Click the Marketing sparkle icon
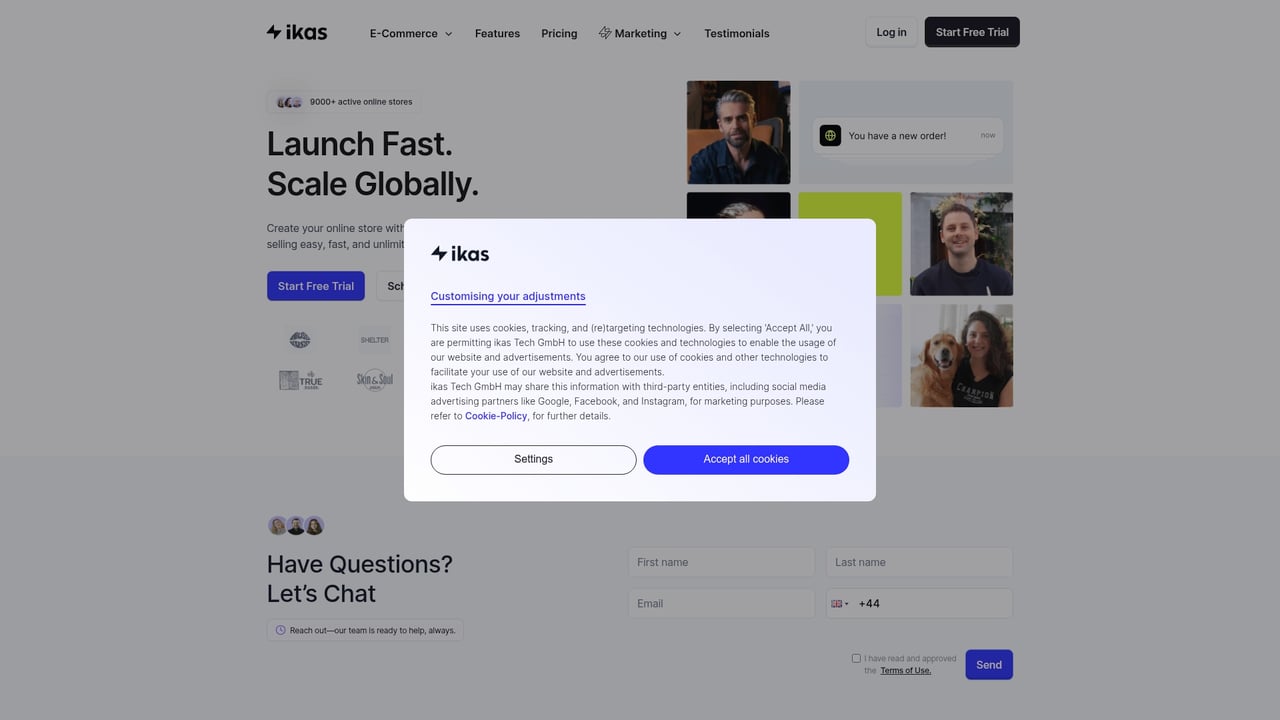 [605, 33]
